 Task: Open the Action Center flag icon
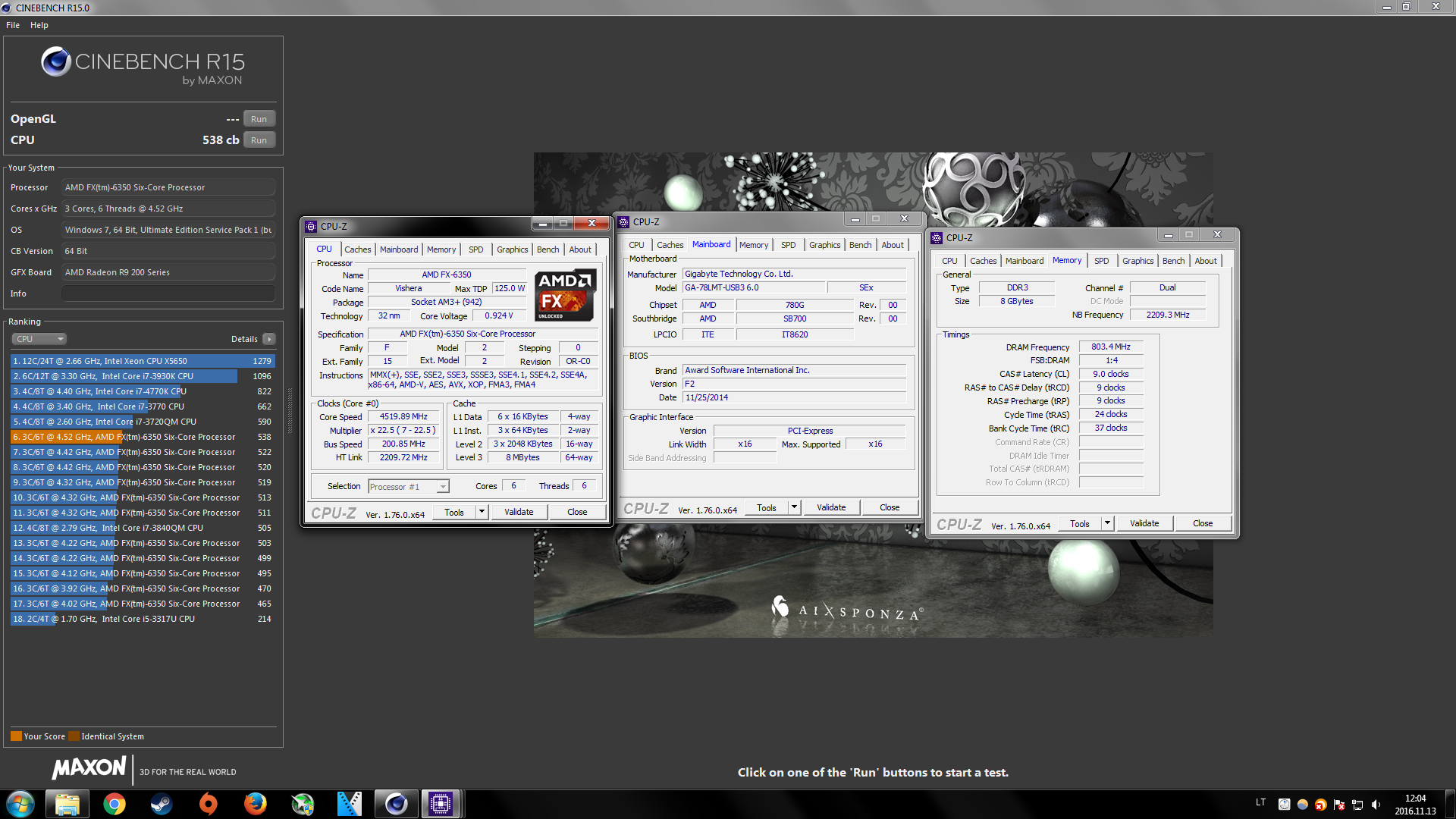point(1339,805)
